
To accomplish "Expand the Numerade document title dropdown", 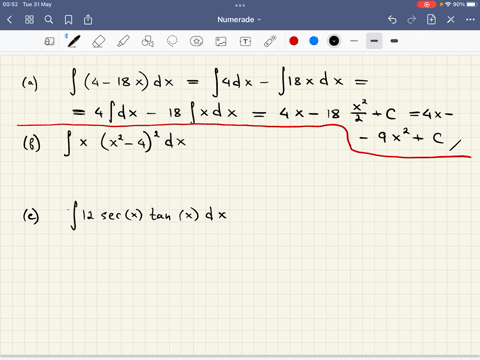I will click(239, 20).
